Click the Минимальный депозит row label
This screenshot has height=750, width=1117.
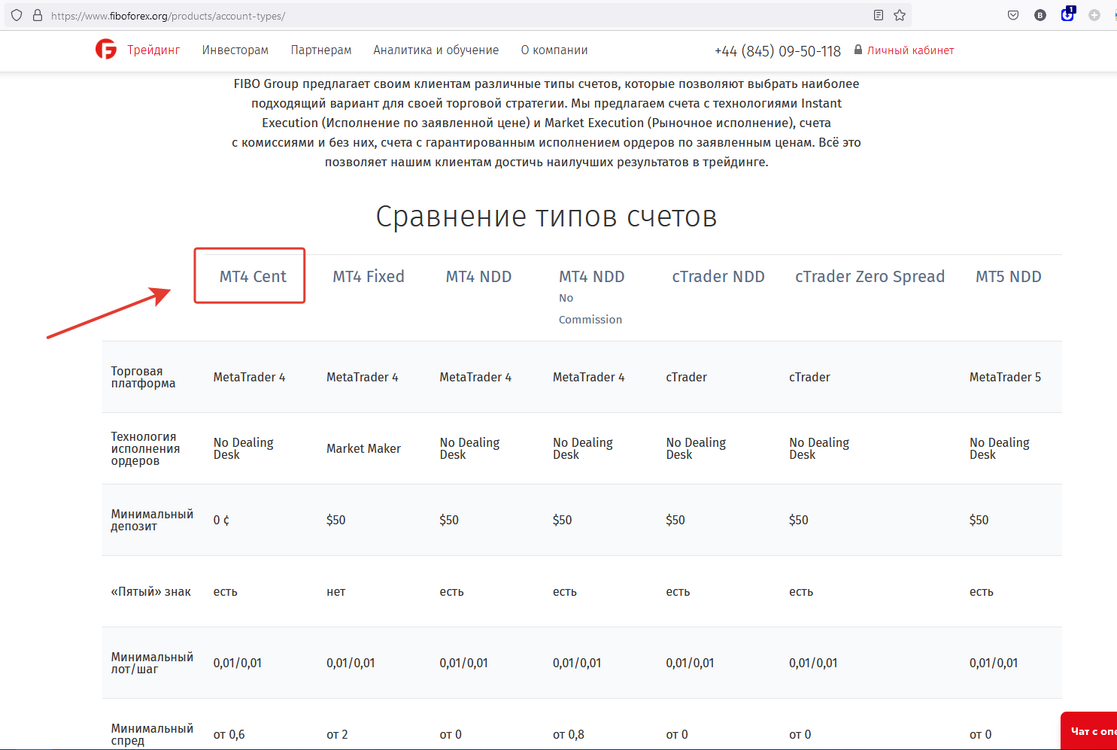click(x=152, y=520)
